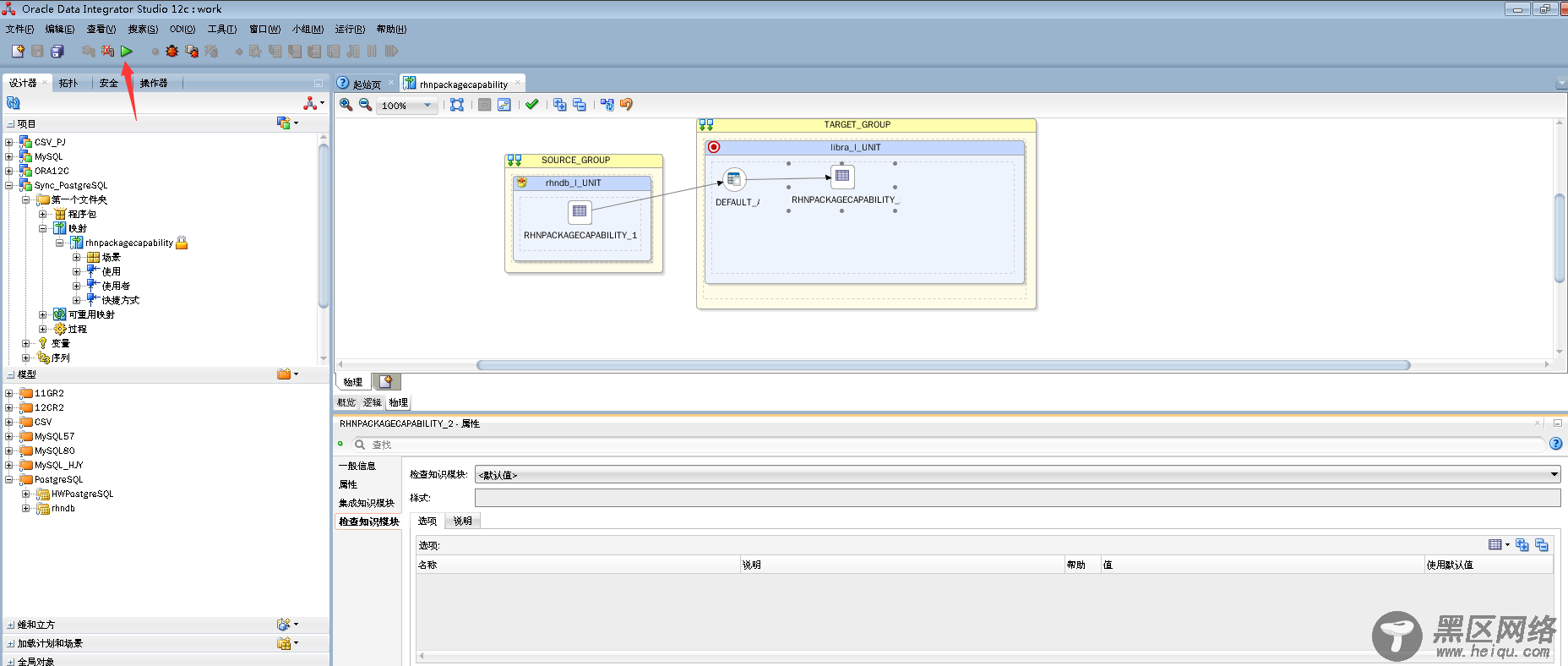
Task: Open the 检查知识模块 combo box
Action: [x=1017, y=474]
